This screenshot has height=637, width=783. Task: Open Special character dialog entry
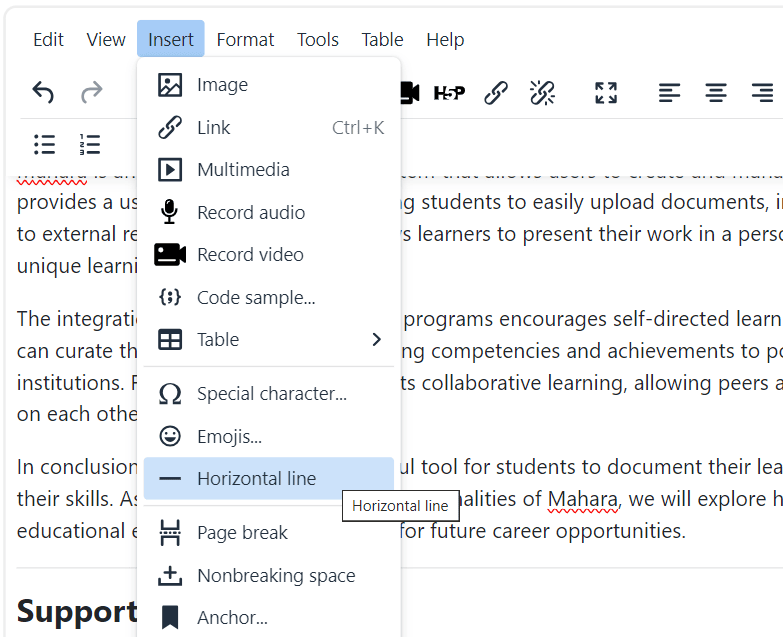click(x=272, y=394)
